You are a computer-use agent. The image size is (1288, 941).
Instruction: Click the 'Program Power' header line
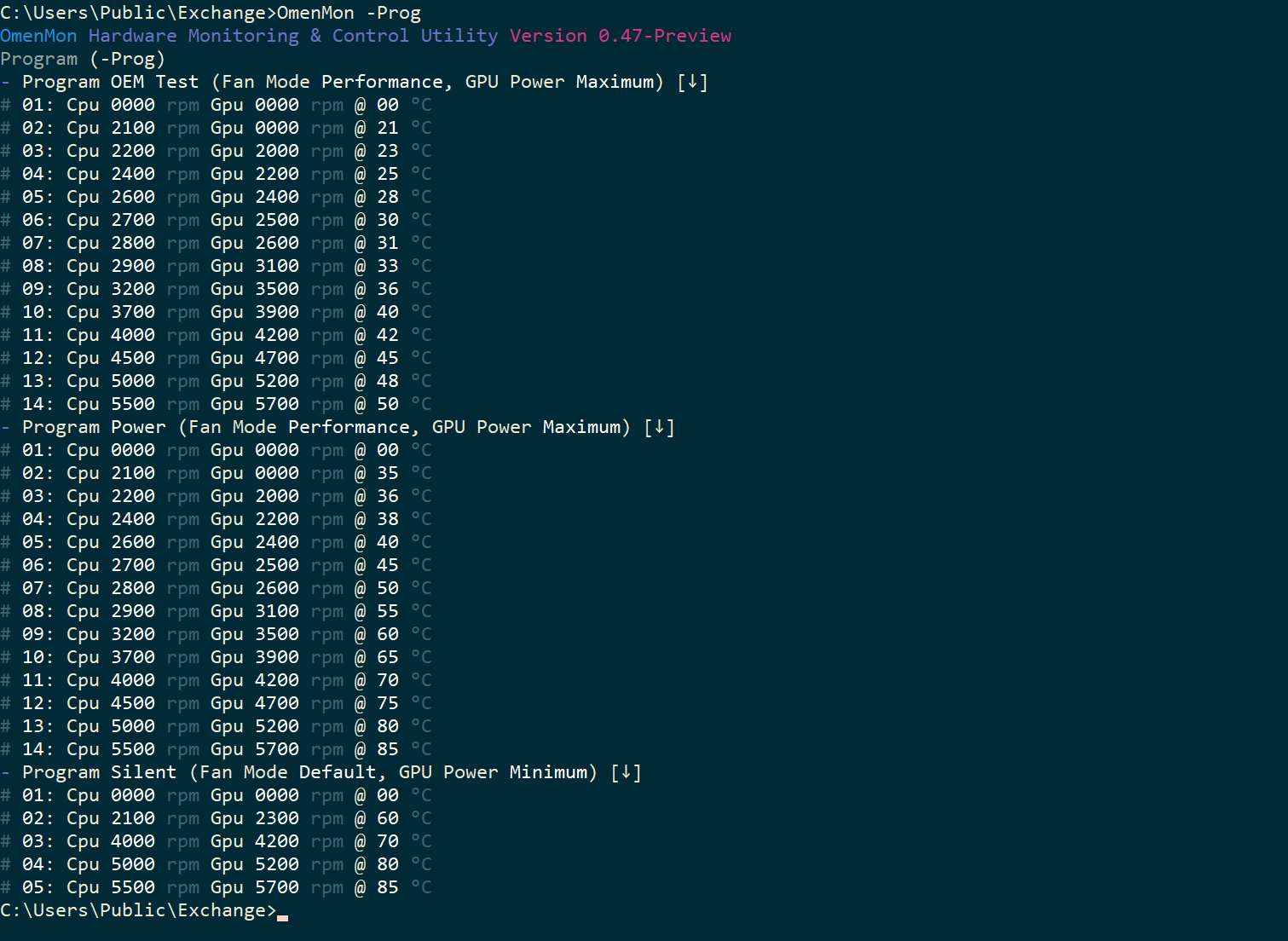338,427
